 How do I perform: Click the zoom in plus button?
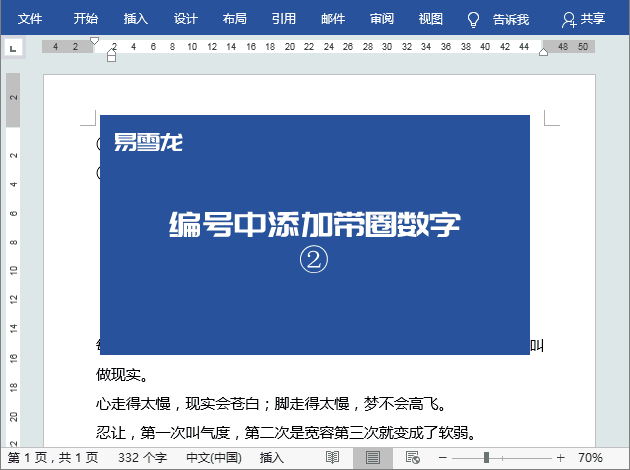point(560,458)
